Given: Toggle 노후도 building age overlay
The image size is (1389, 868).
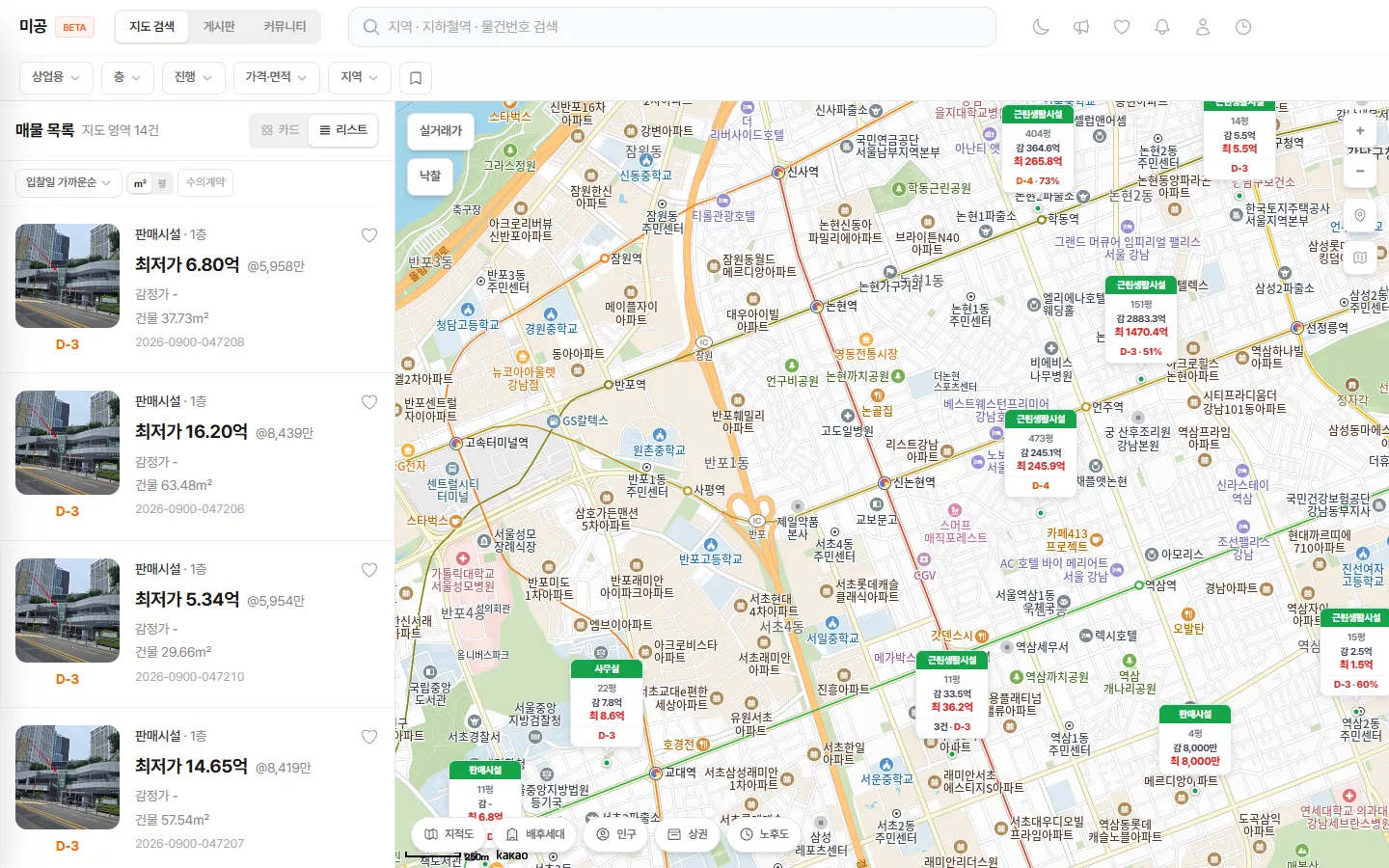Looking at the screenshot, I should pos(765,834).
